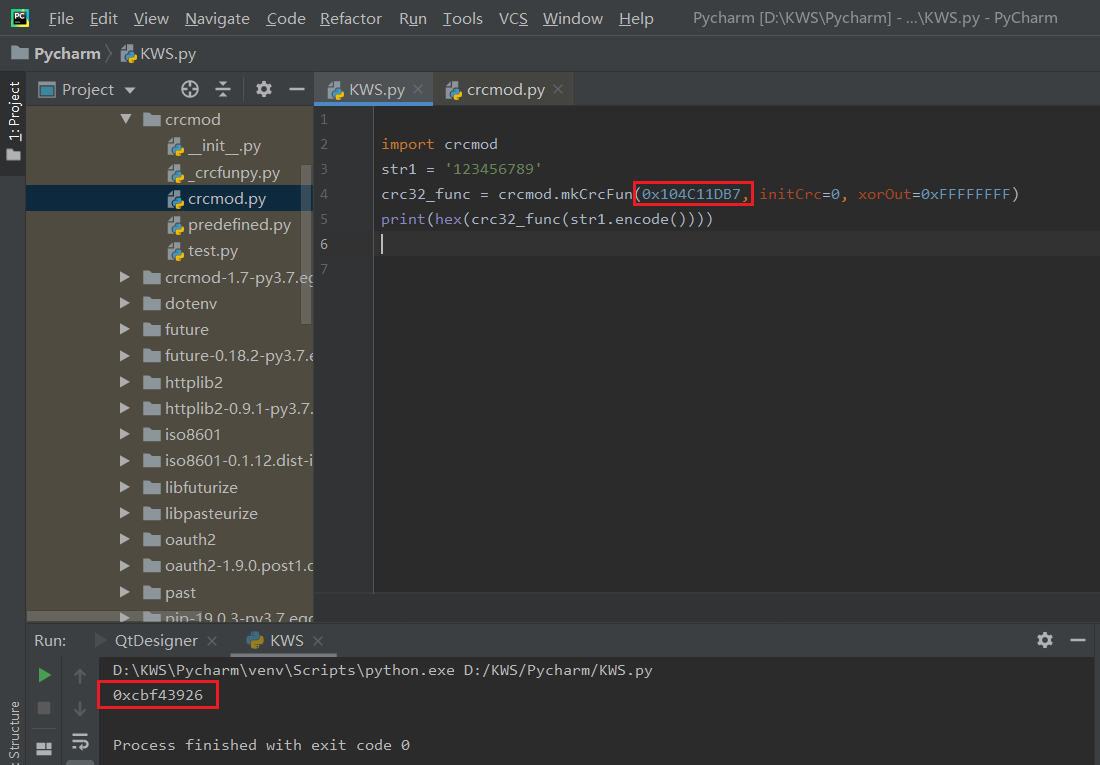The width and height of the screenshot is (1100, 765).
Task: Toggle soft-wrap icon in Run toolbar
Action: coord(80,741)
